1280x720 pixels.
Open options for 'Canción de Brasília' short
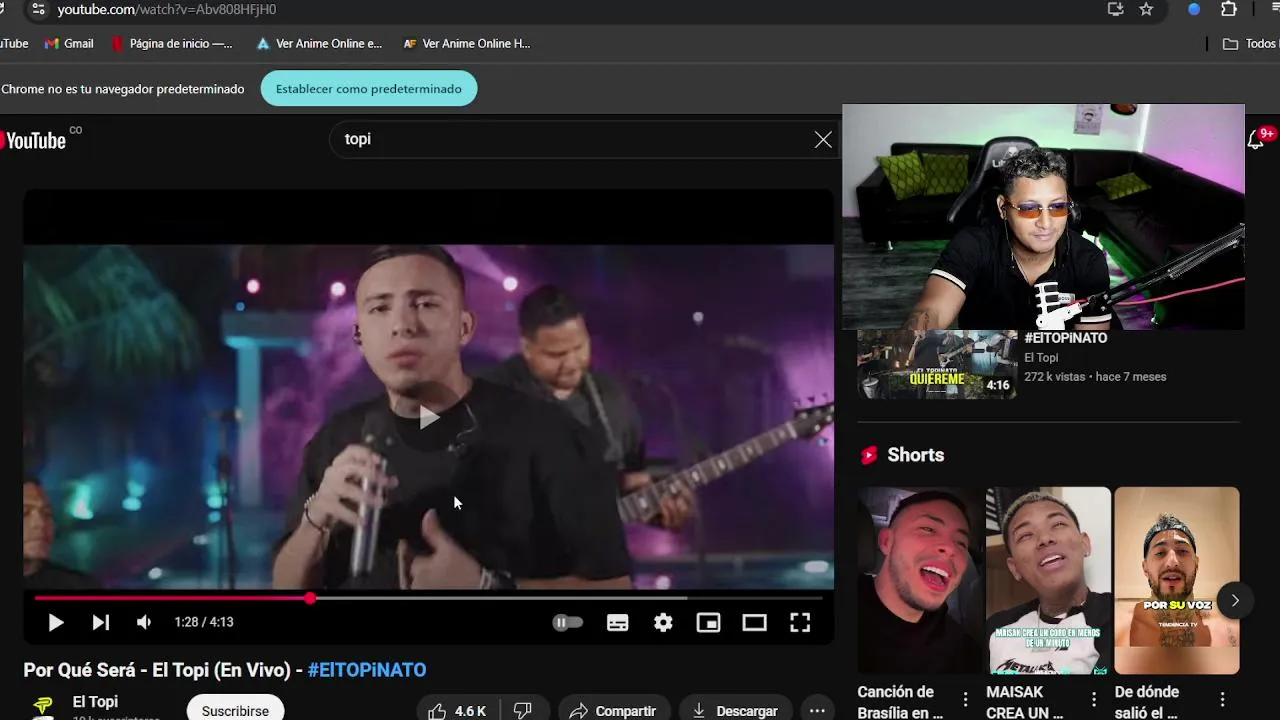(966, 699)
